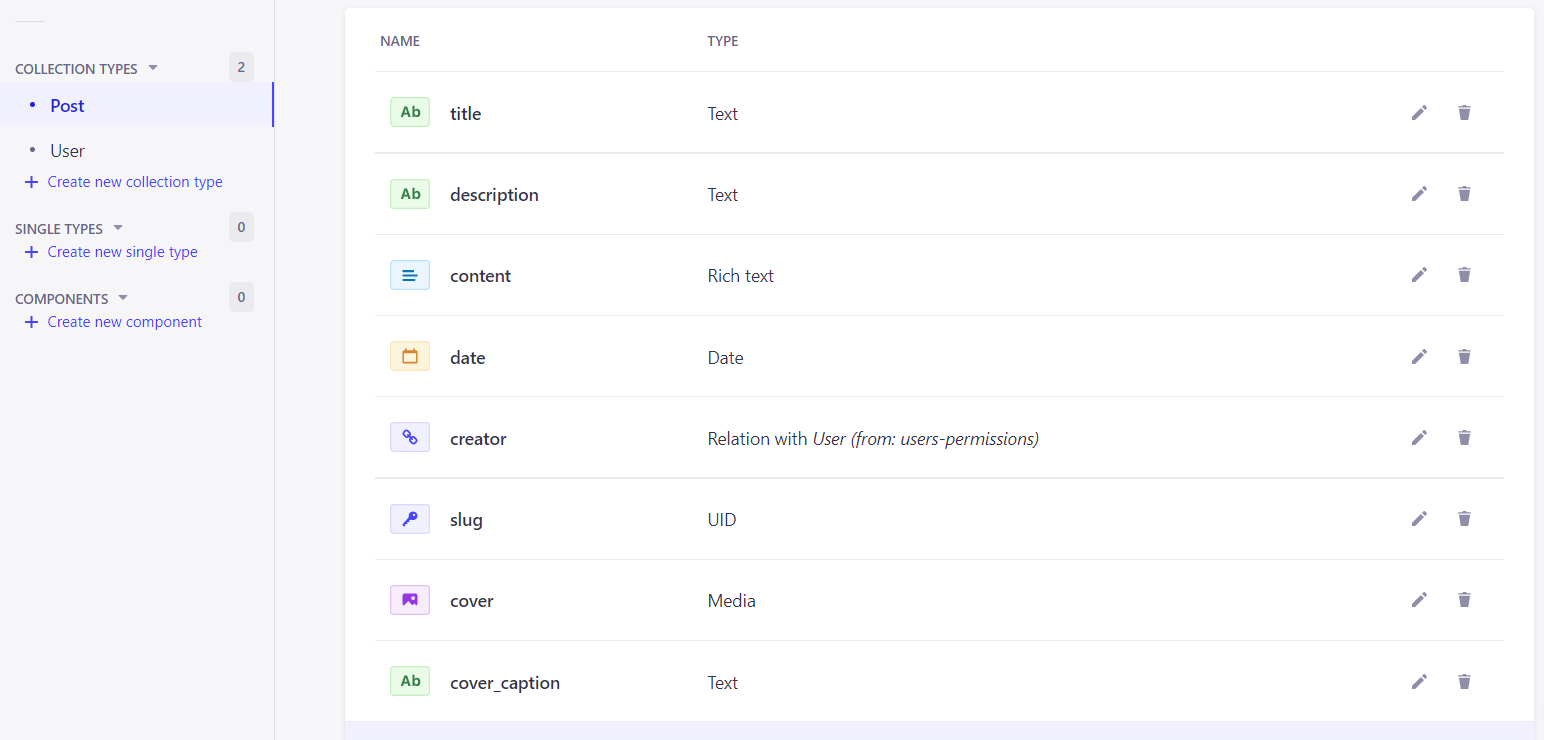Click Create new single type
Viewport: 1544px width, 740px height.
(x=121, y=251)
